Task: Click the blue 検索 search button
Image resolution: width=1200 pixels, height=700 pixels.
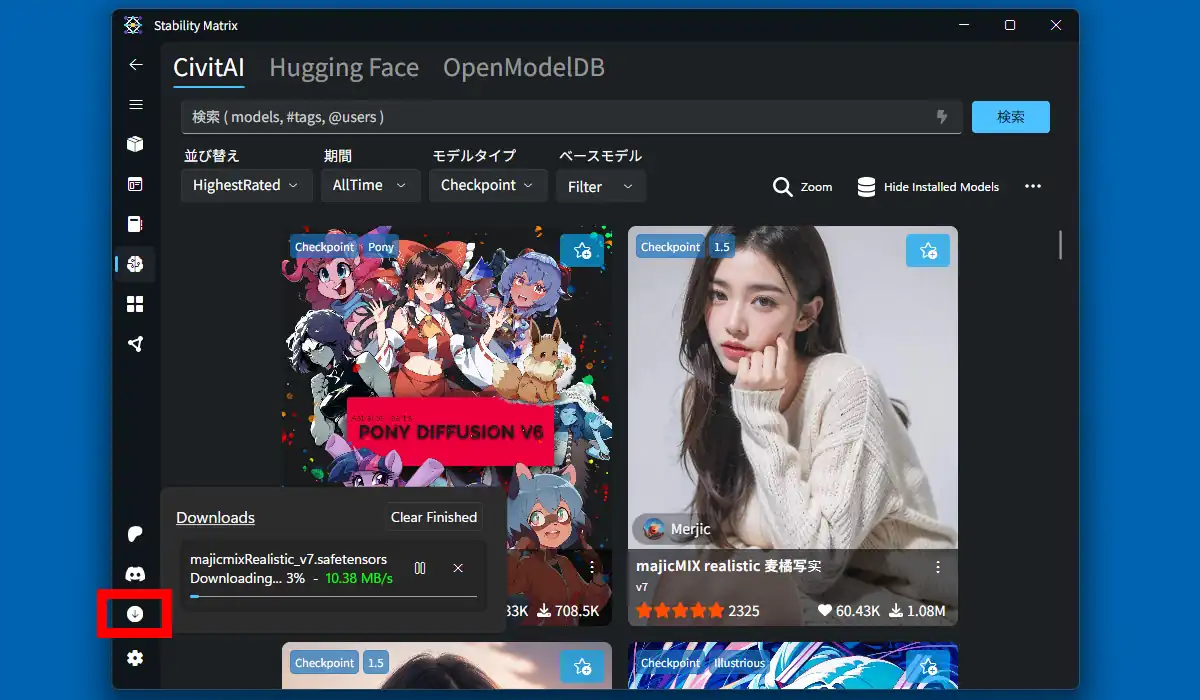Action: [x=1011, y=117]
